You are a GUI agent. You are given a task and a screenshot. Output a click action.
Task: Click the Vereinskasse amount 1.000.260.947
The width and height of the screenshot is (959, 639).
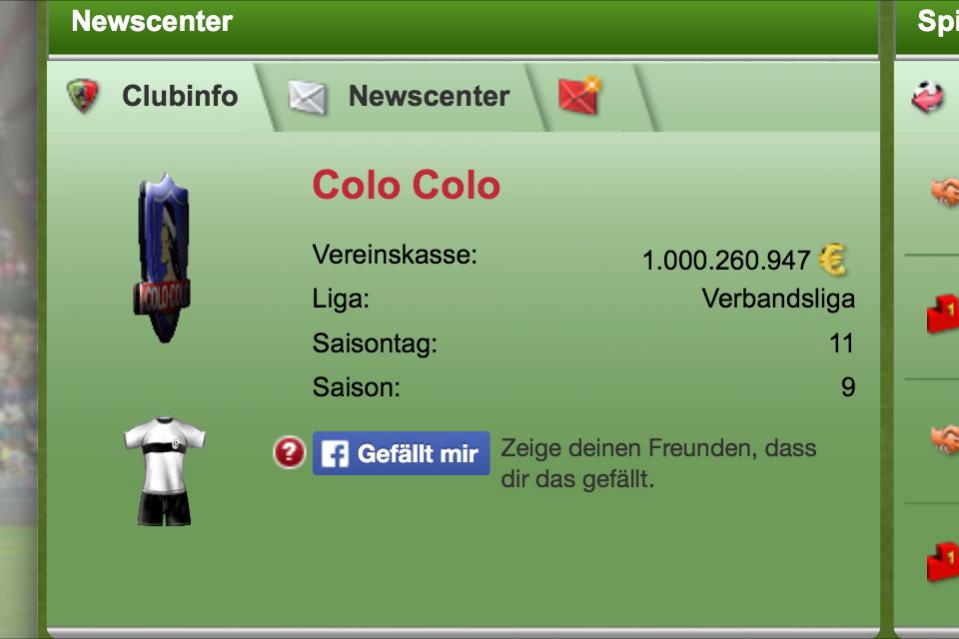726,260
